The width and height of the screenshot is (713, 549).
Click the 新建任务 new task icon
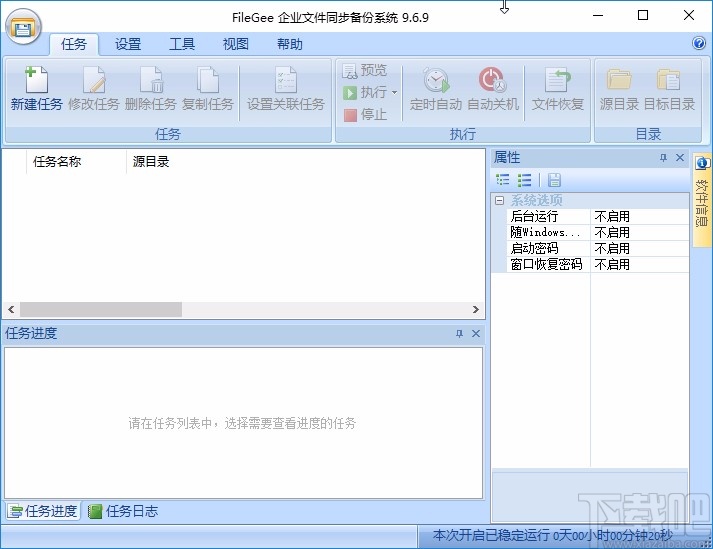click(x=36, y=89)
